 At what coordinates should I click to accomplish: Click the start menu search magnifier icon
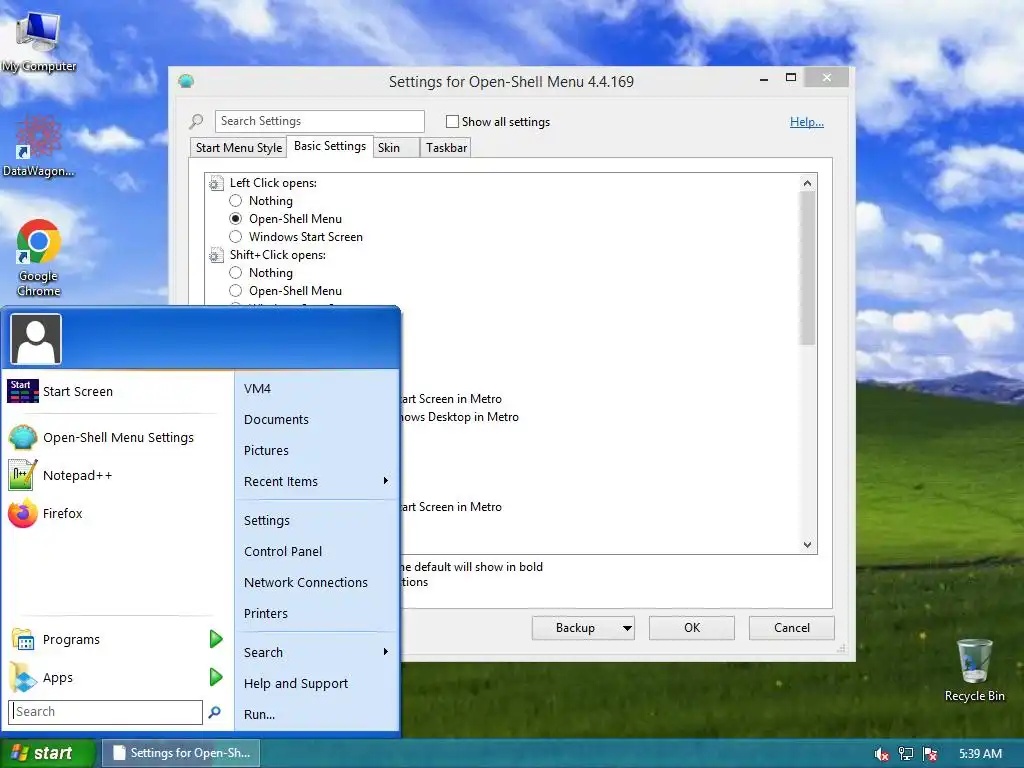[214, 712]
